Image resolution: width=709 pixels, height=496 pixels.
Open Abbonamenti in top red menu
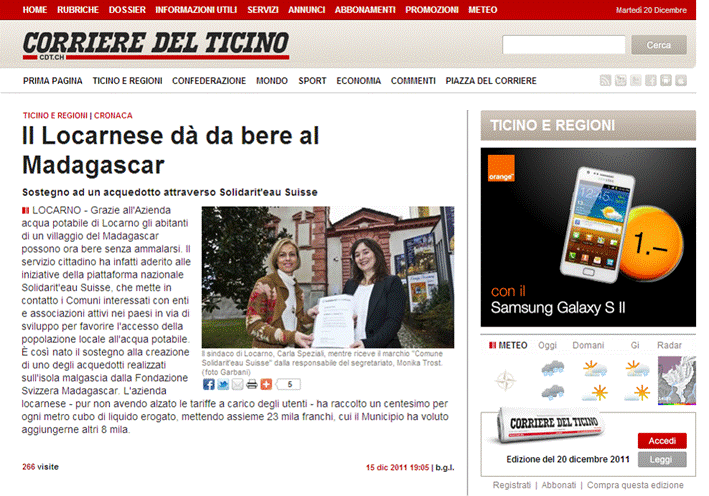(x=363, y=9)
